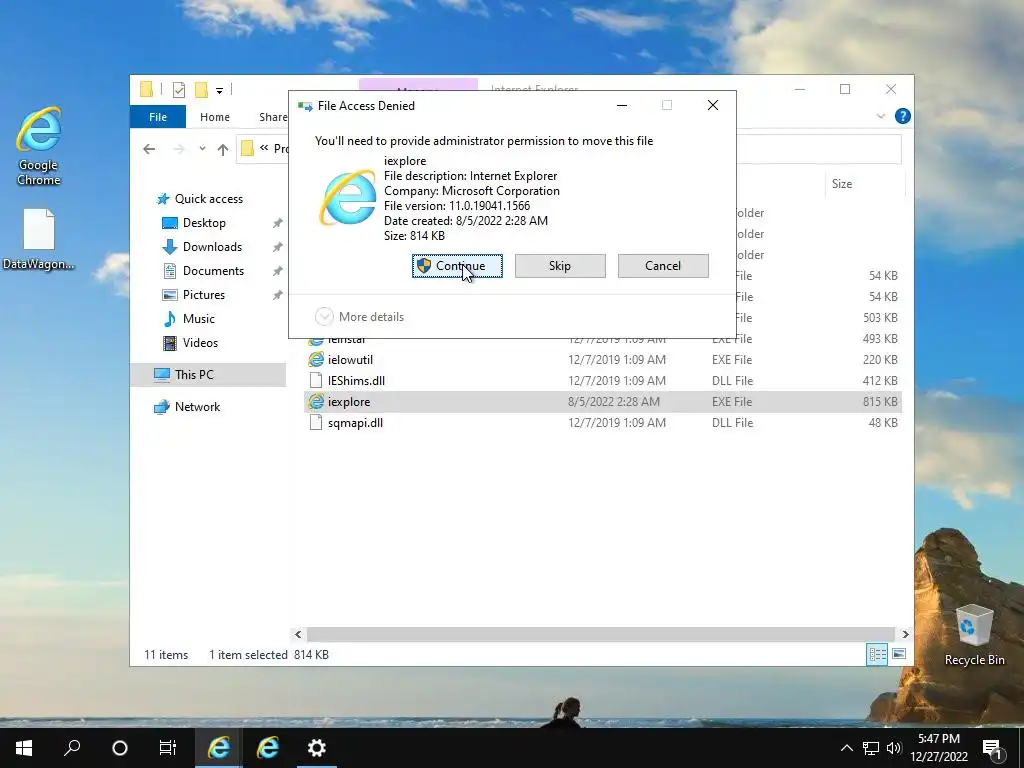
Task: Select the iexplore file row
Action: 602,402
